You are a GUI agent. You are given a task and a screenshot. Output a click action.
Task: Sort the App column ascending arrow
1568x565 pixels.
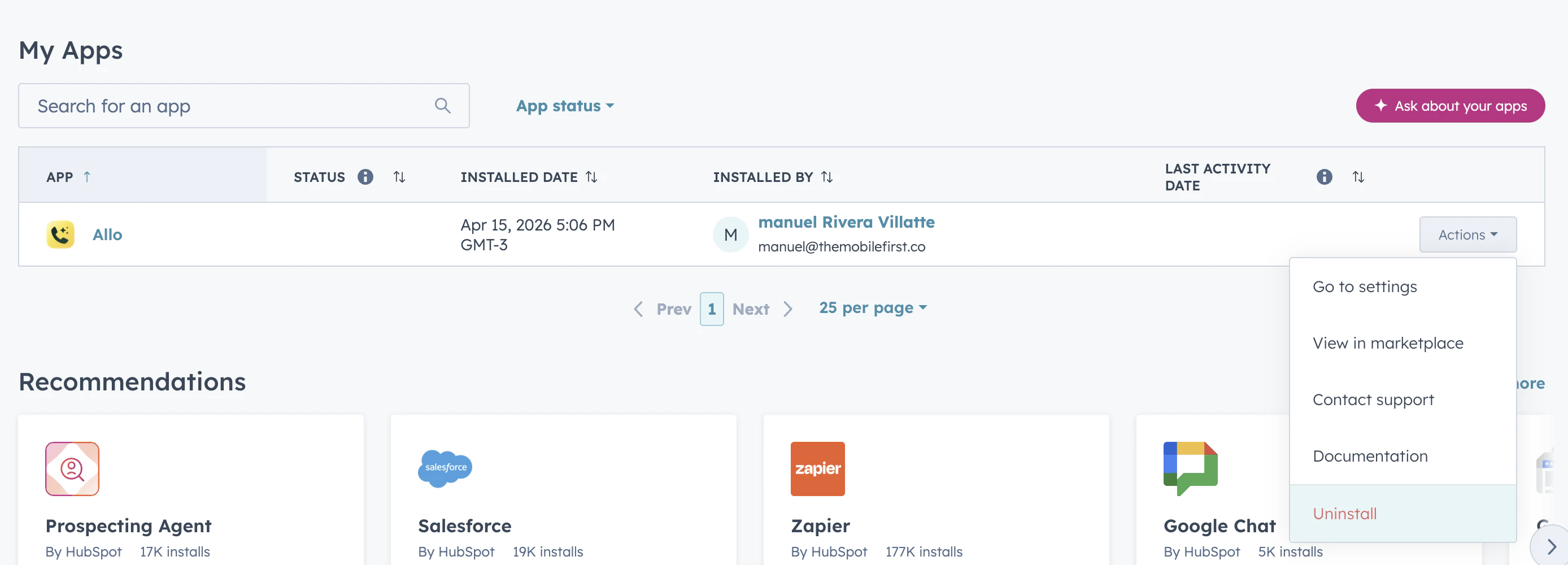pos(87,176)
